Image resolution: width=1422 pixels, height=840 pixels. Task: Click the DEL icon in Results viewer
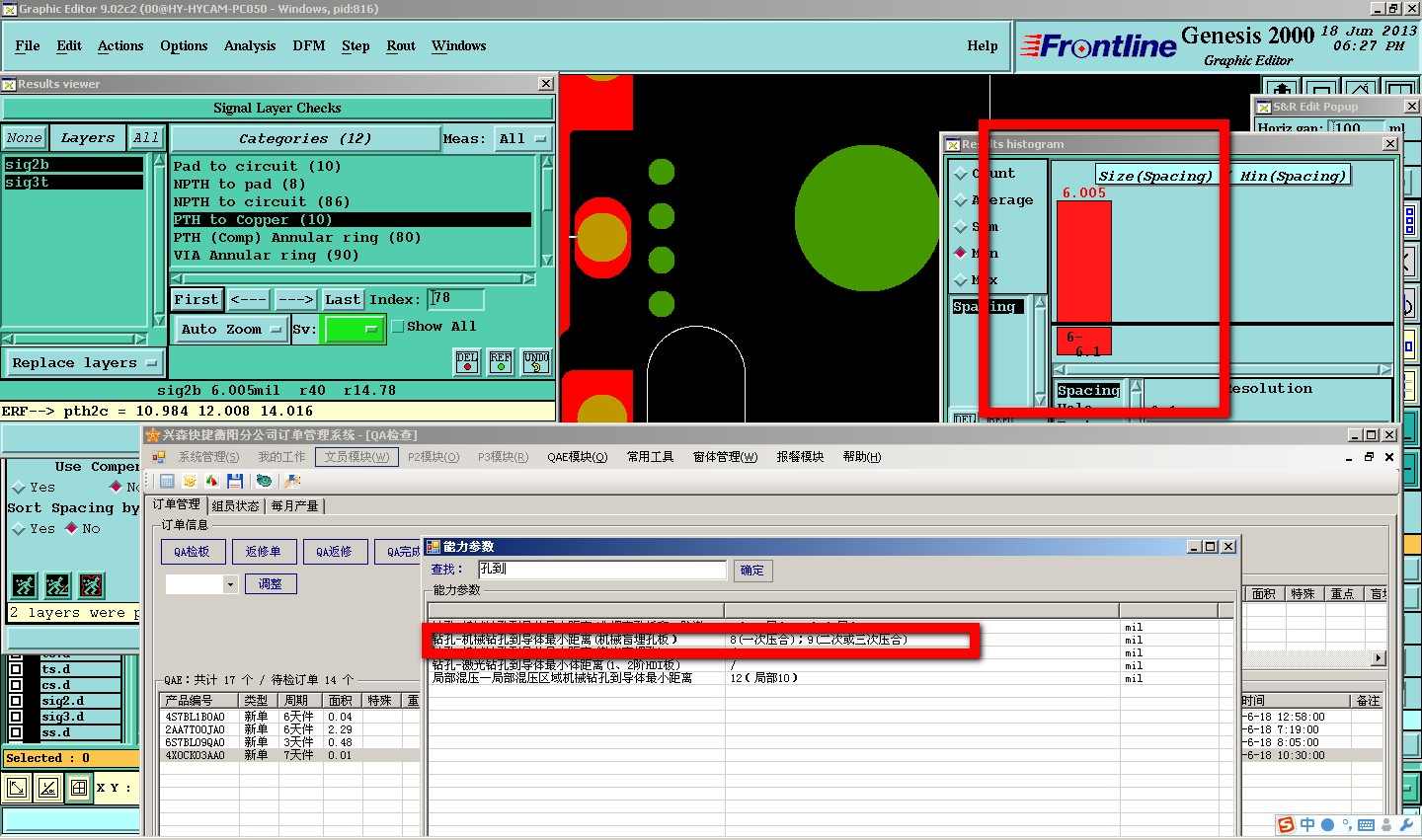[467, 362]
